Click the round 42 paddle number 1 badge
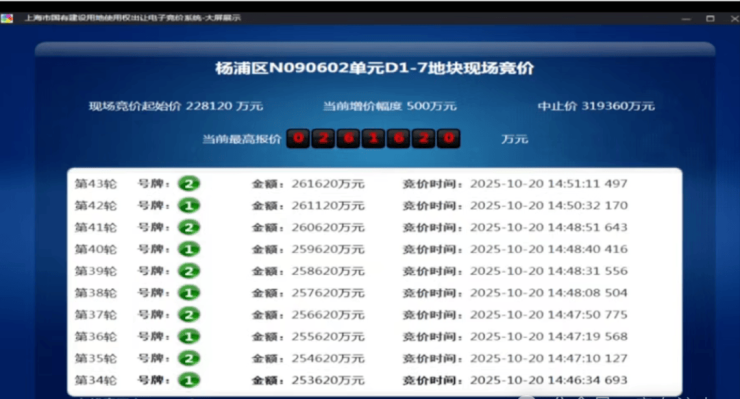This screenshot has width=740, height=399. point(189,205)
